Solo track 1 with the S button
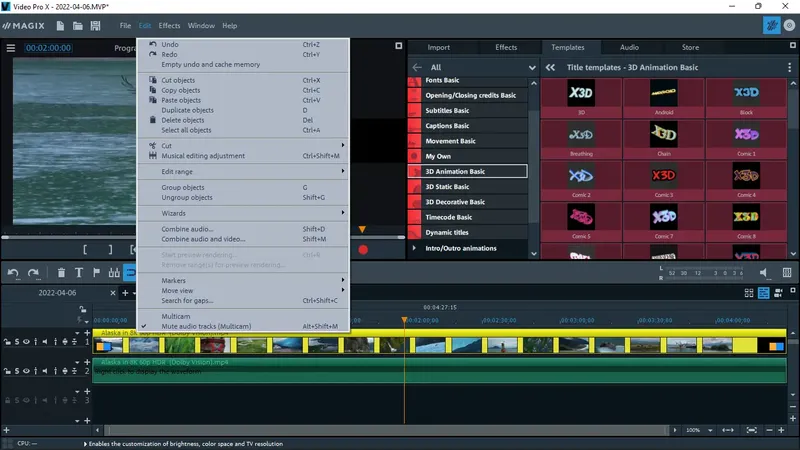800x450 pixels. [x=16, y=342]
